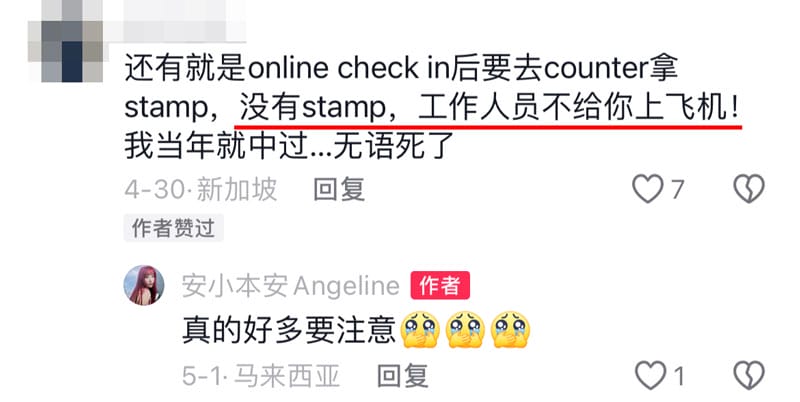Image resolution: width=800 pixels, height=402 pixels.
Task: Tap the 作者赞过 tag
Action: pos(173,228)
